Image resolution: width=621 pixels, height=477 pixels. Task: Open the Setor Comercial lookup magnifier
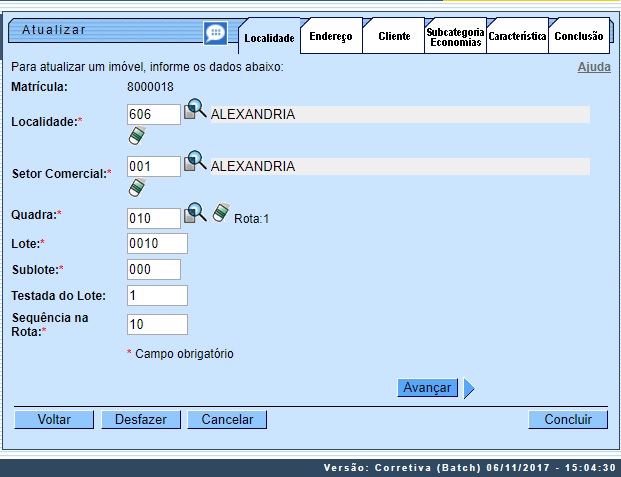click(195, 162)
